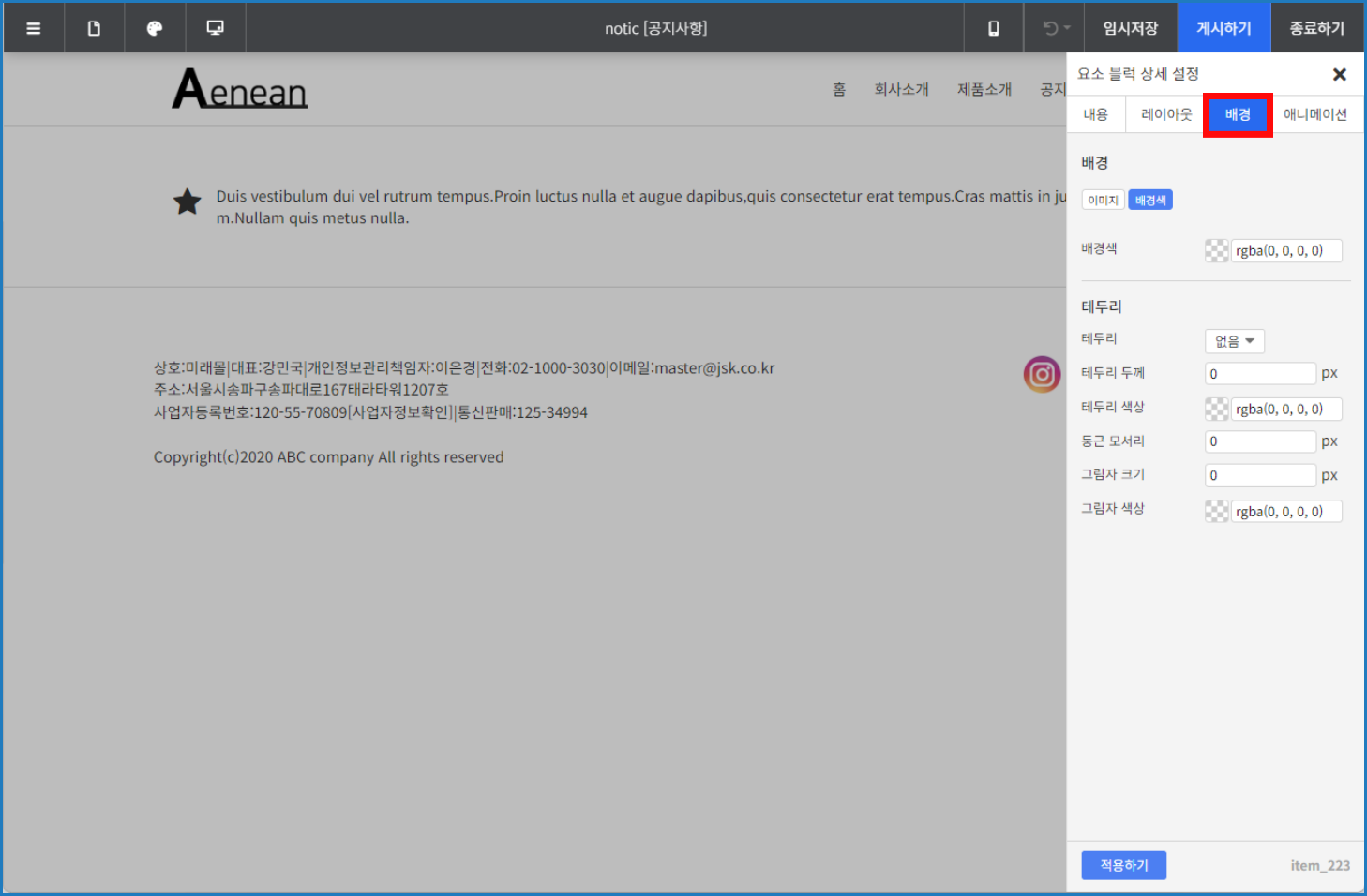Viewport: 1367px width, 896px height.
Task: Select the 배경색 background type option
Action: pos(1150,199)
